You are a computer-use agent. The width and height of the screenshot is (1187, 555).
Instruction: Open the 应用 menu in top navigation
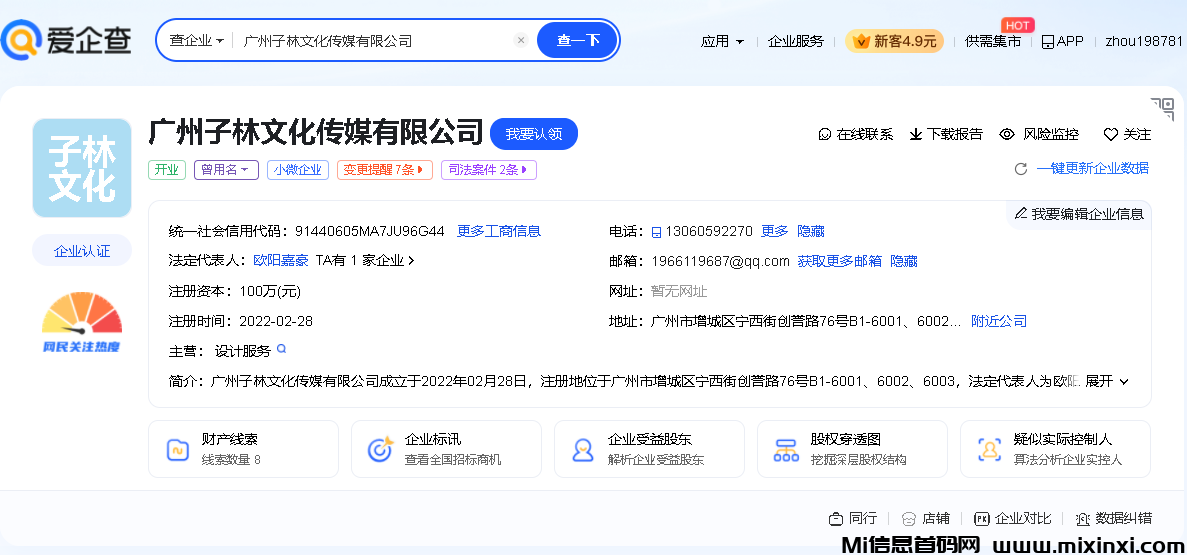(x=722, y=41)
